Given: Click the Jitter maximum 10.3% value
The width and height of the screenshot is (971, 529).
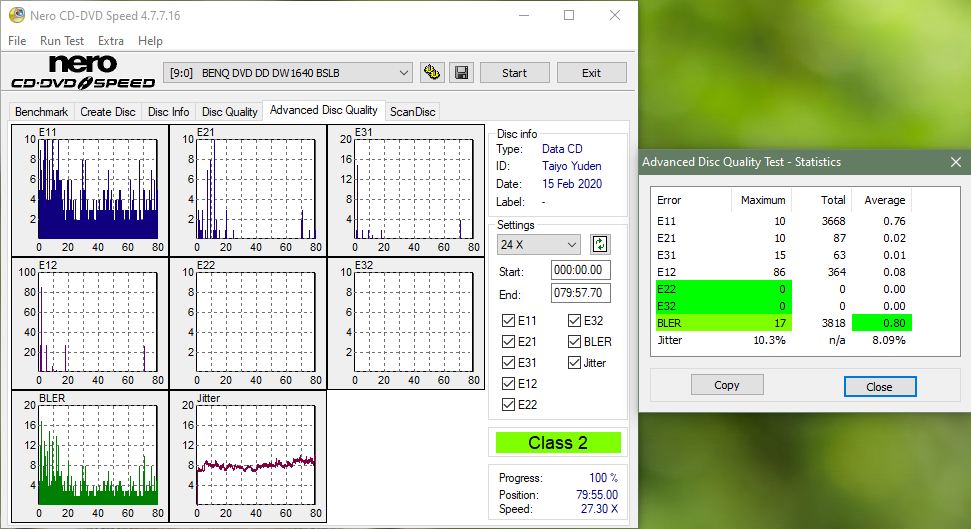Looking at the screenshot, I should click(769, 340).
